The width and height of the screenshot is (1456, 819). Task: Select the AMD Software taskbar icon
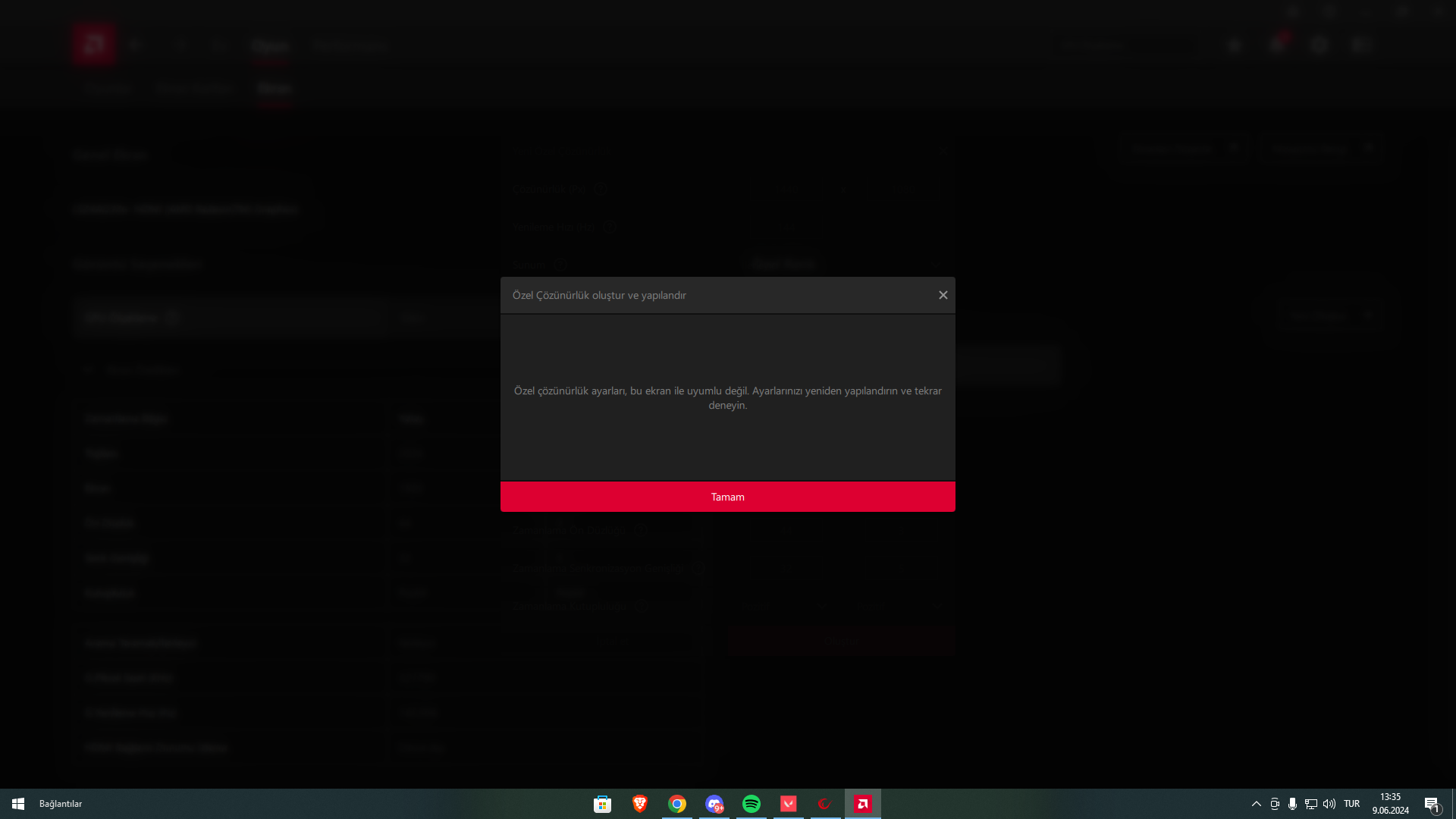click(863, 804)
